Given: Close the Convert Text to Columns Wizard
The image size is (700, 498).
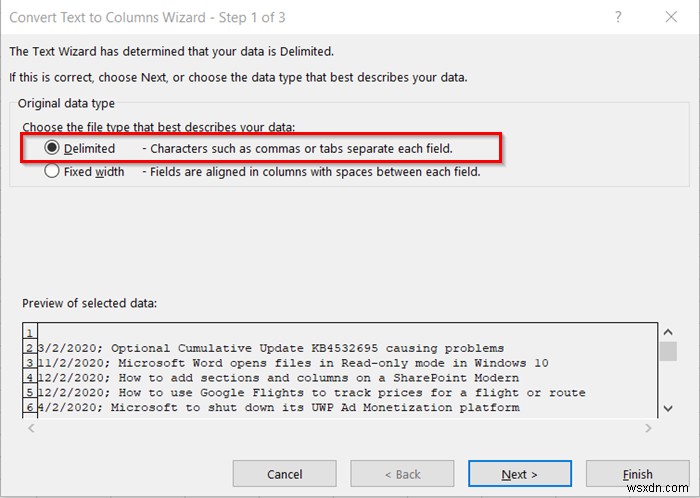Looking at the screenshot, I should (x=672, y=15).
